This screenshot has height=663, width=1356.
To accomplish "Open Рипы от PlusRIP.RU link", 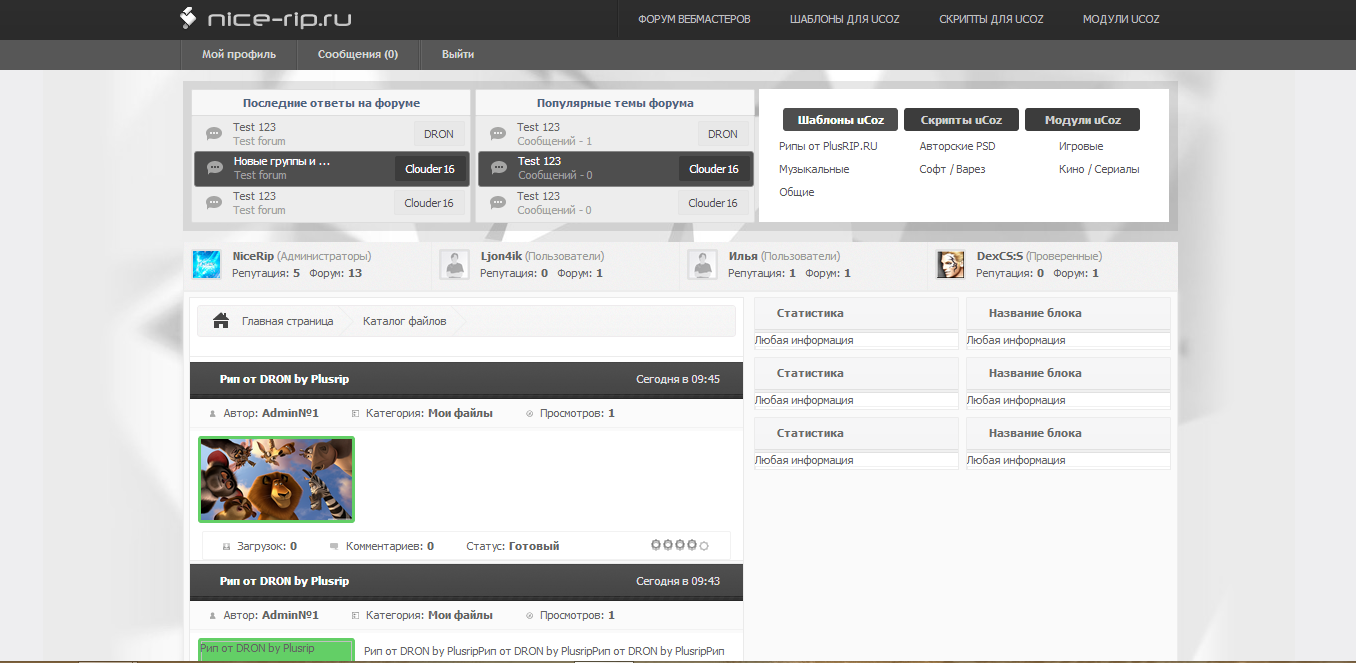I will [828, 146].
